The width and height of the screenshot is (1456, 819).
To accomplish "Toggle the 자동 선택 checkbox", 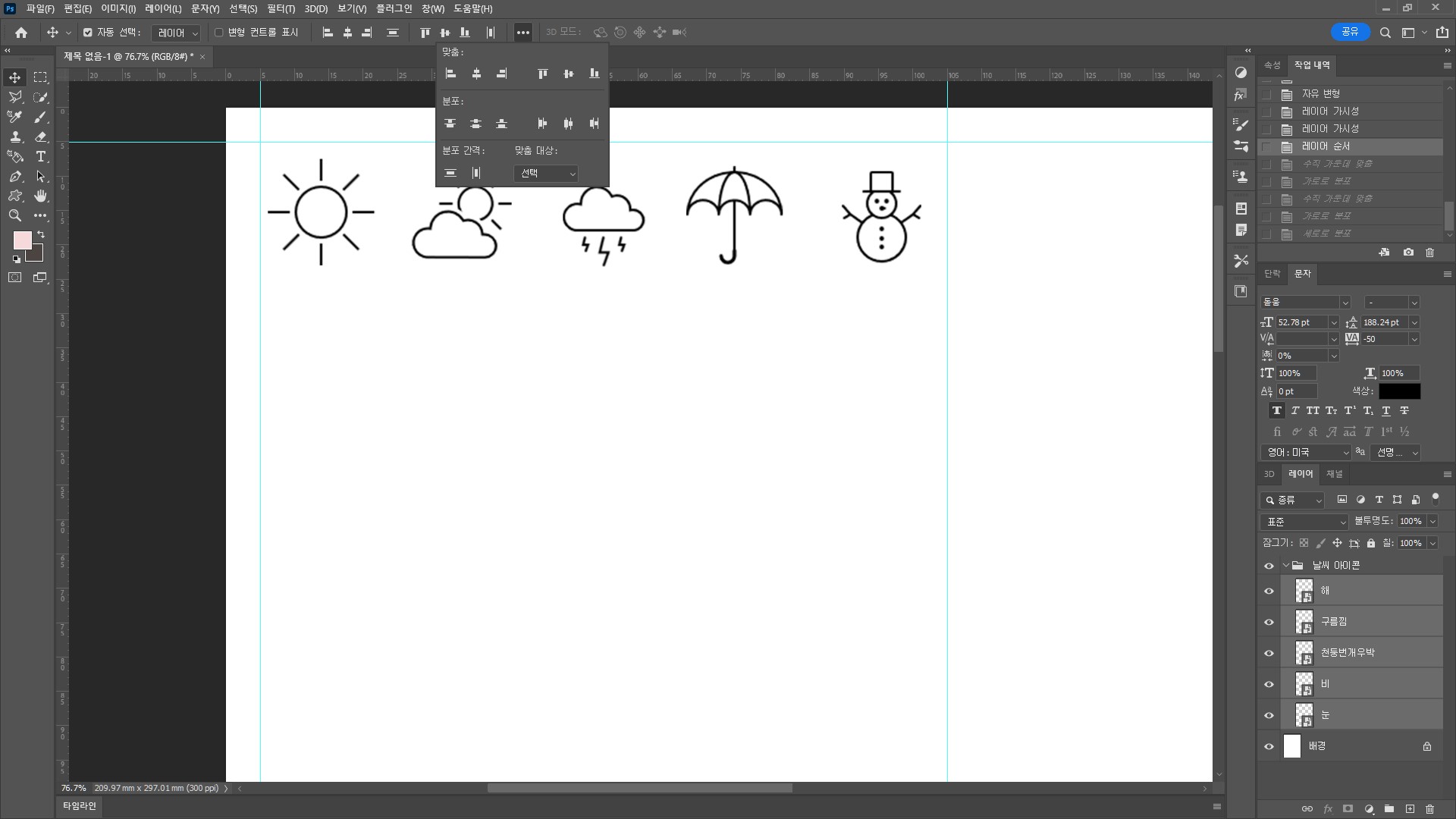I will tap(88, 33).
